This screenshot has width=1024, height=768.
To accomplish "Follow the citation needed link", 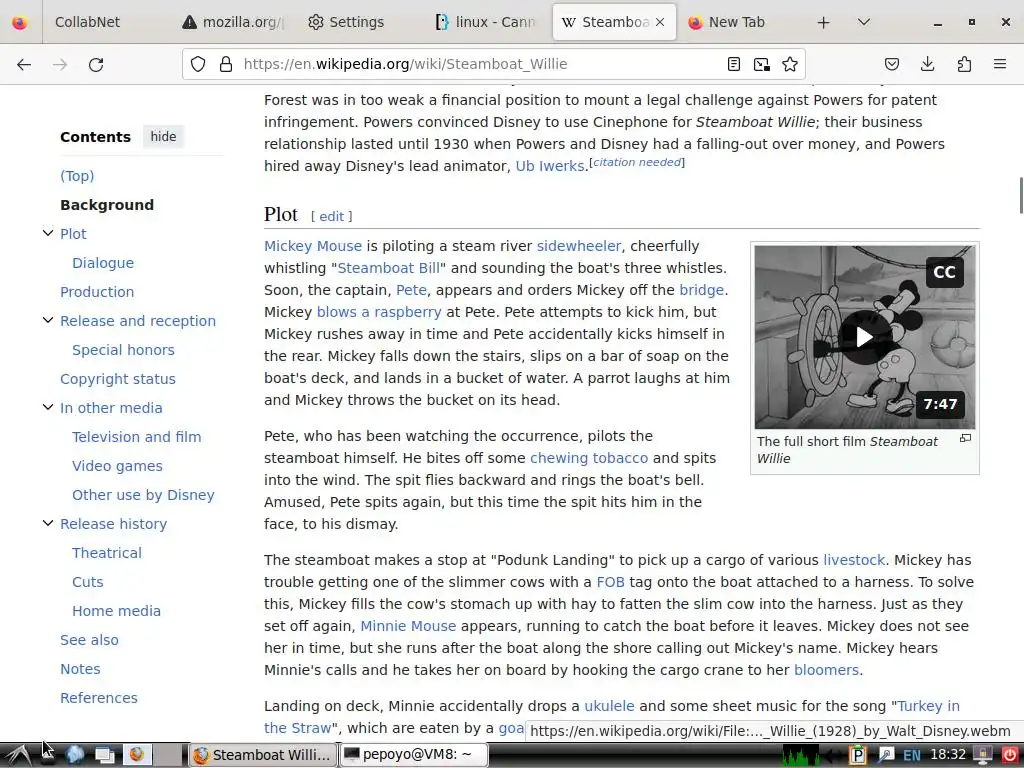I will coord(637,162).
